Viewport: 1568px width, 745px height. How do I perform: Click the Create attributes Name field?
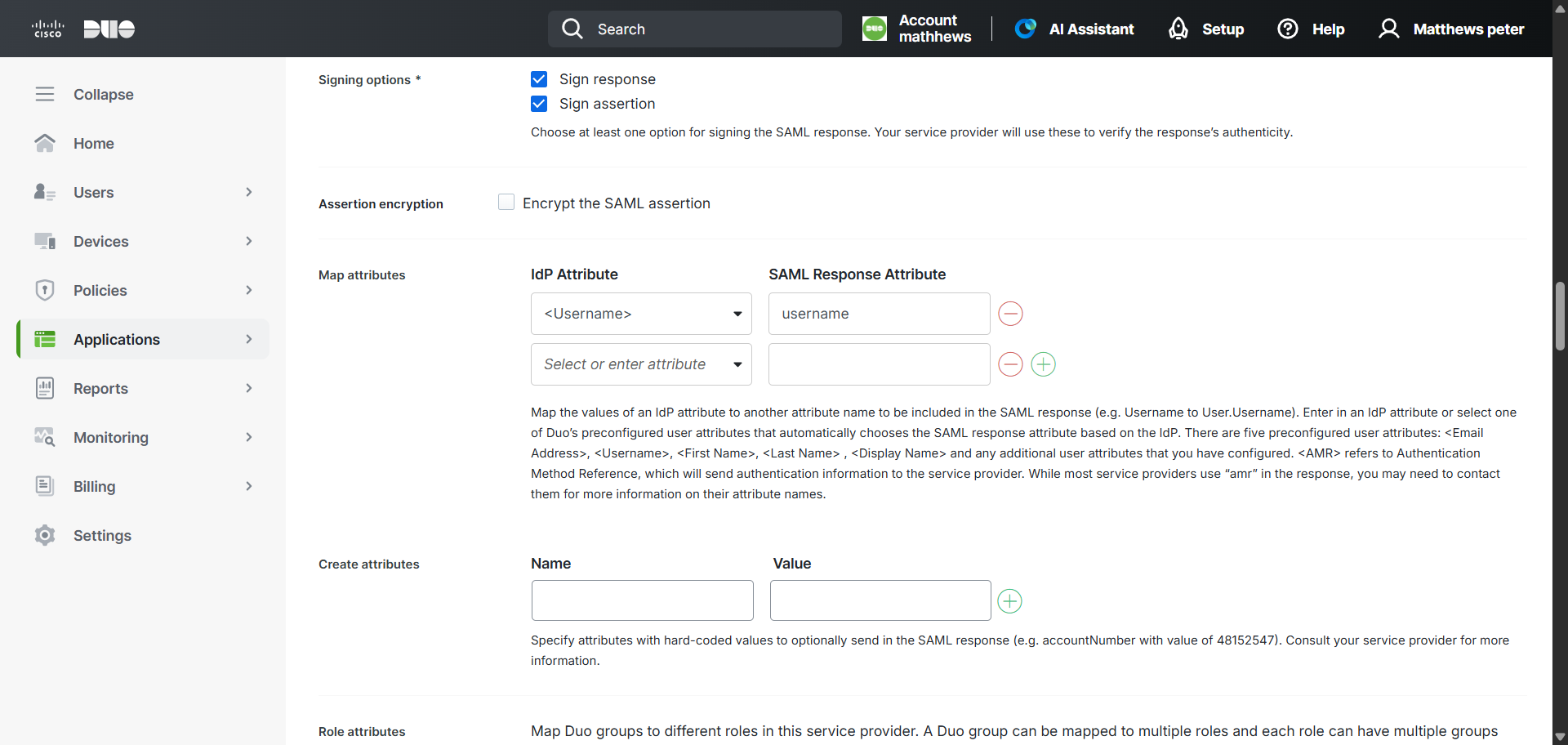pyautogui.click(x=642, y=600)
